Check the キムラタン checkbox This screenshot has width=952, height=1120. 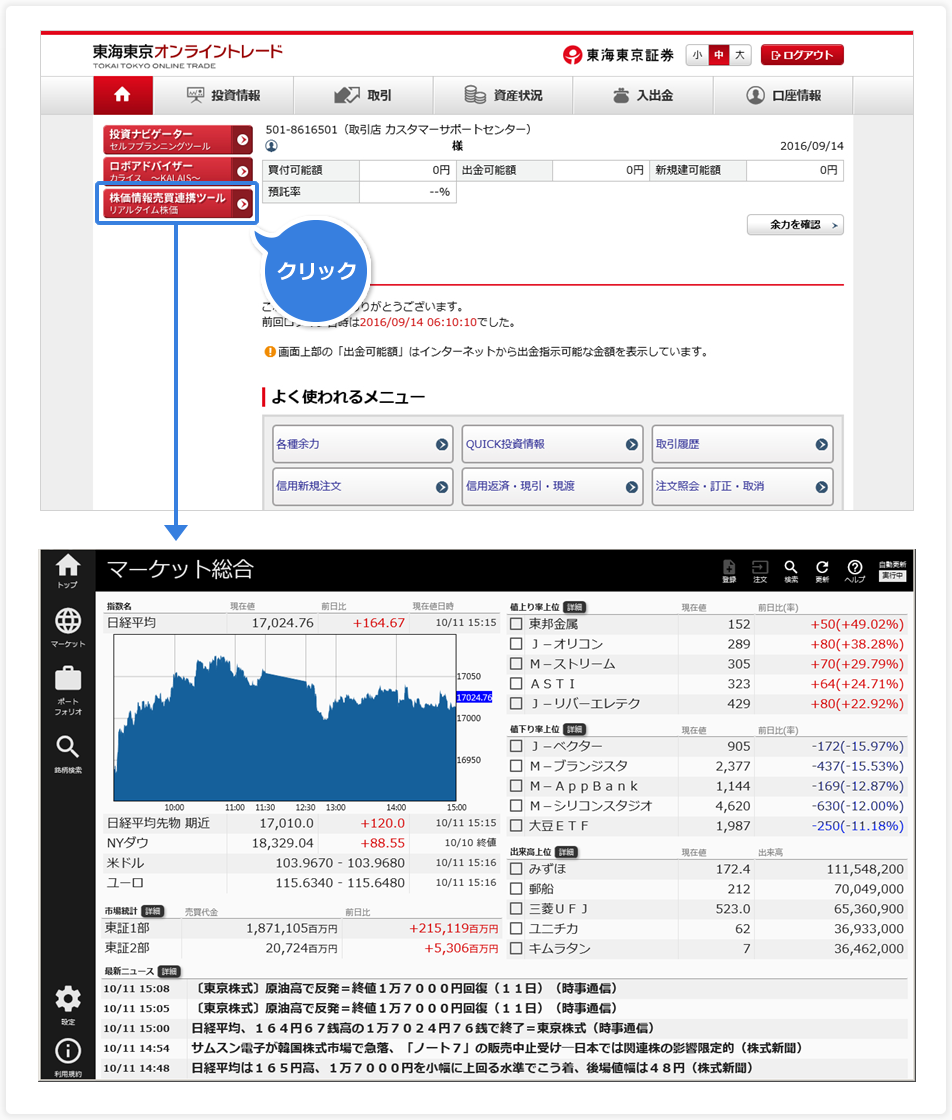[x=516, y=949]
